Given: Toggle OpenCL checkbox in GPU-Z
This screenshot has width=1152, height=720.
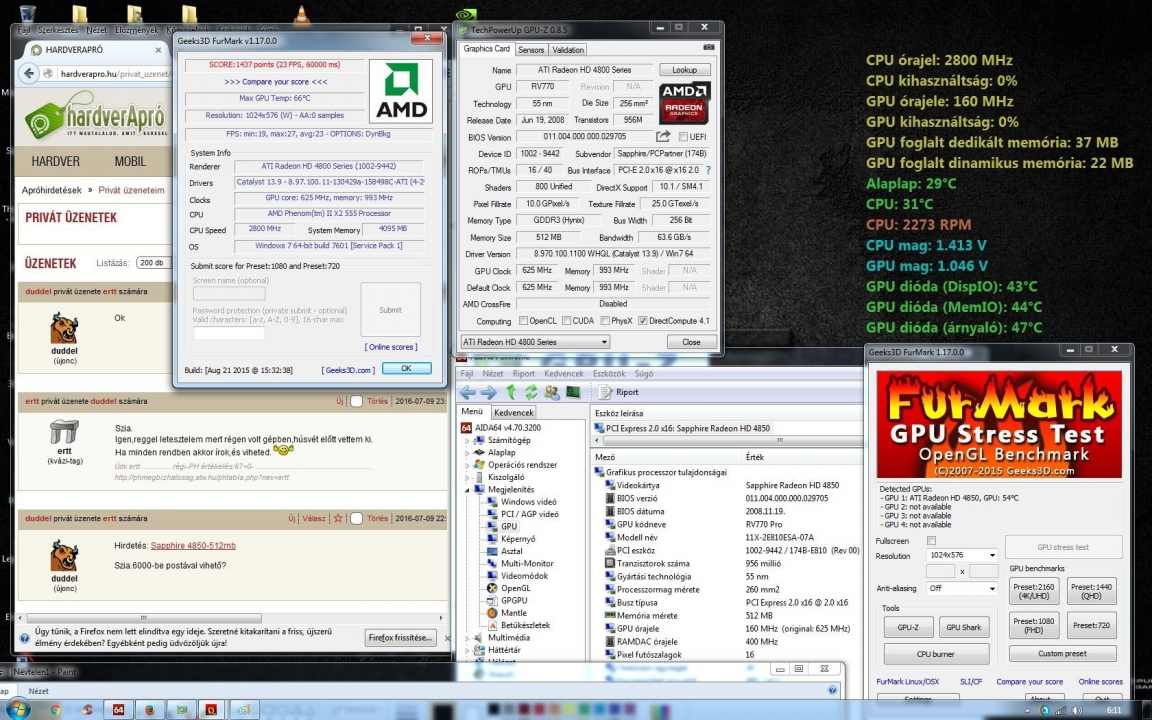Looking at the screenshot, I should [x=523, y=321].
